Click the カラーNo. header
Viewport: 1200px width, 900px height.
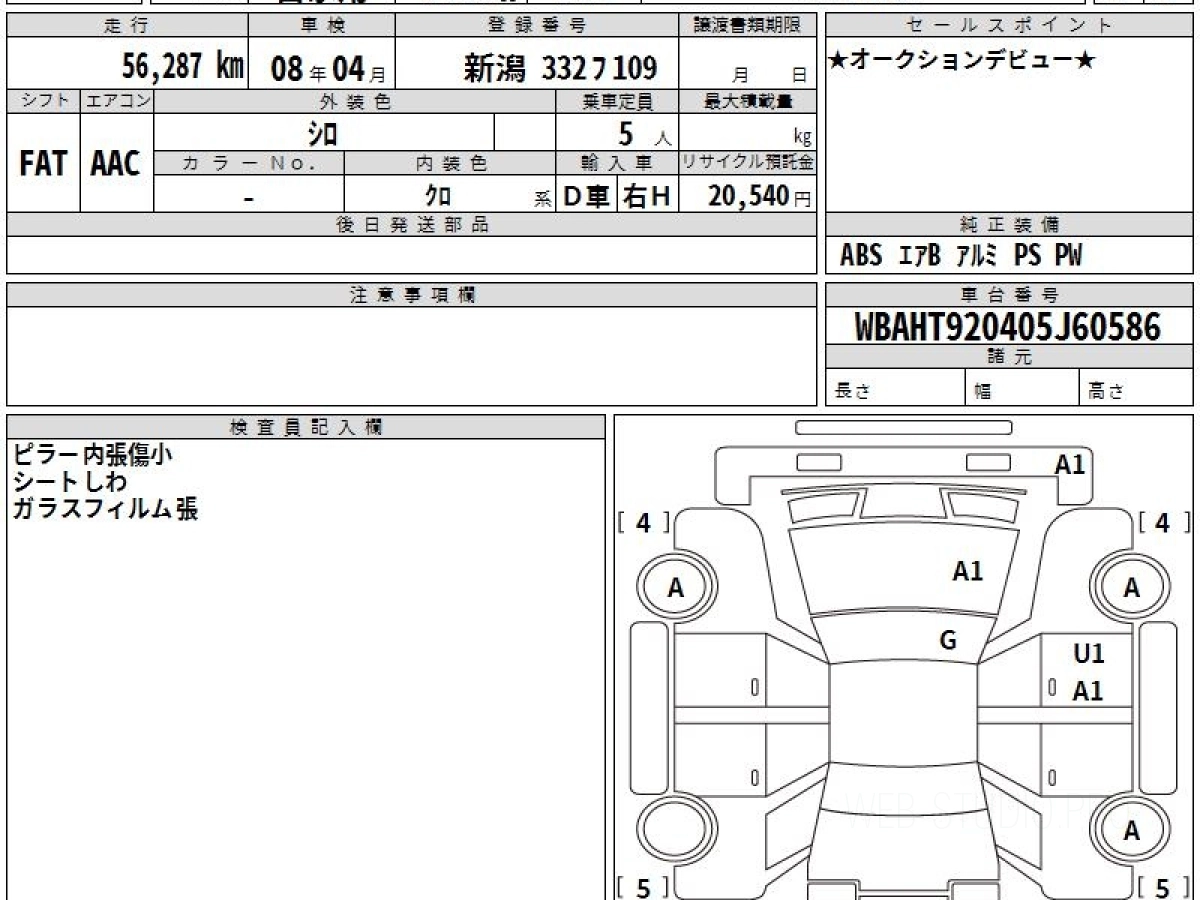tap(249, 162)
